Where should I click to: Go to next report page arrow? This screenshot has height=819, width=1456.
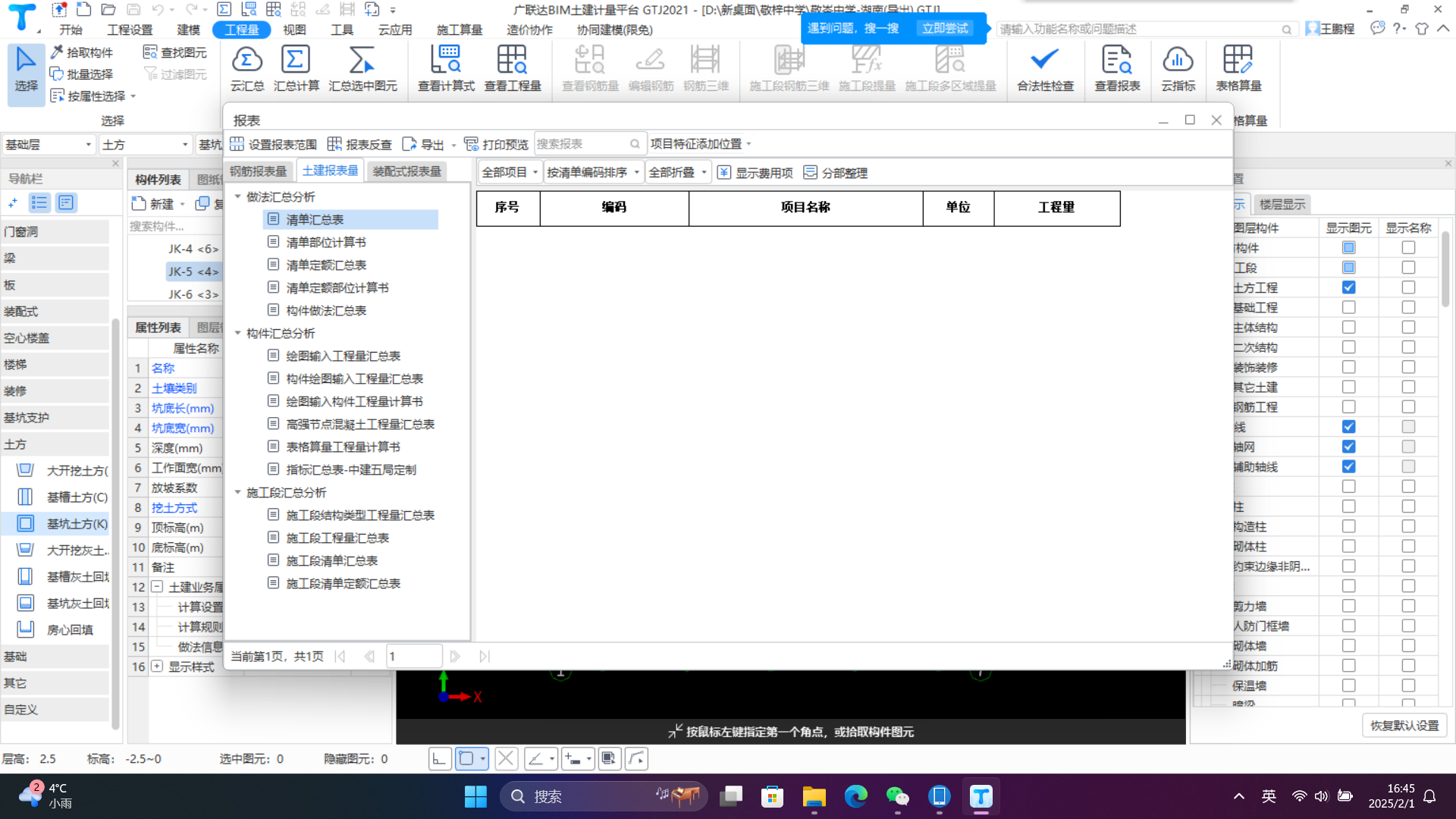(455, 657)
